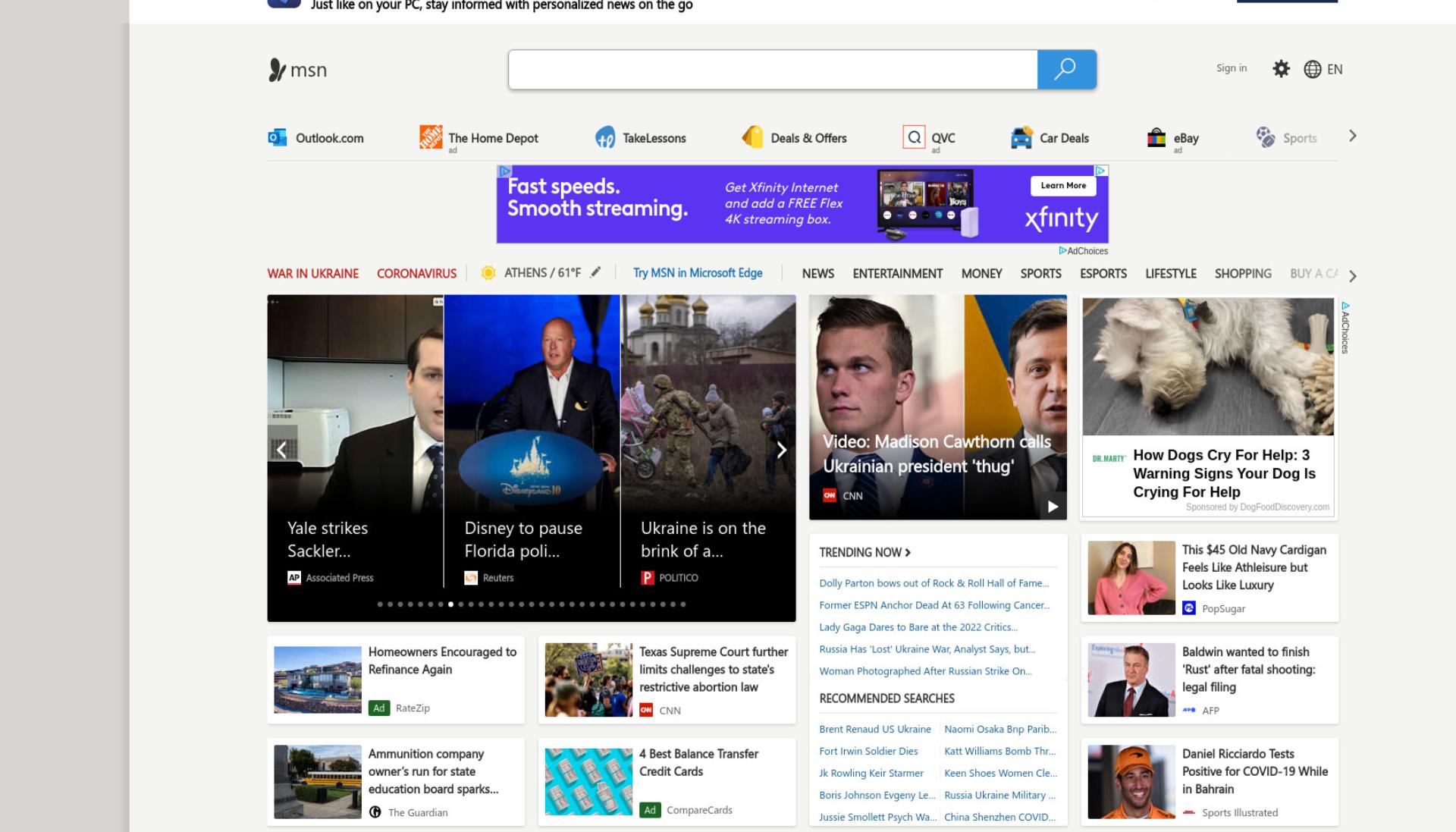
Task: Switch to the SPORTS category
Action: pos(1040,273)
